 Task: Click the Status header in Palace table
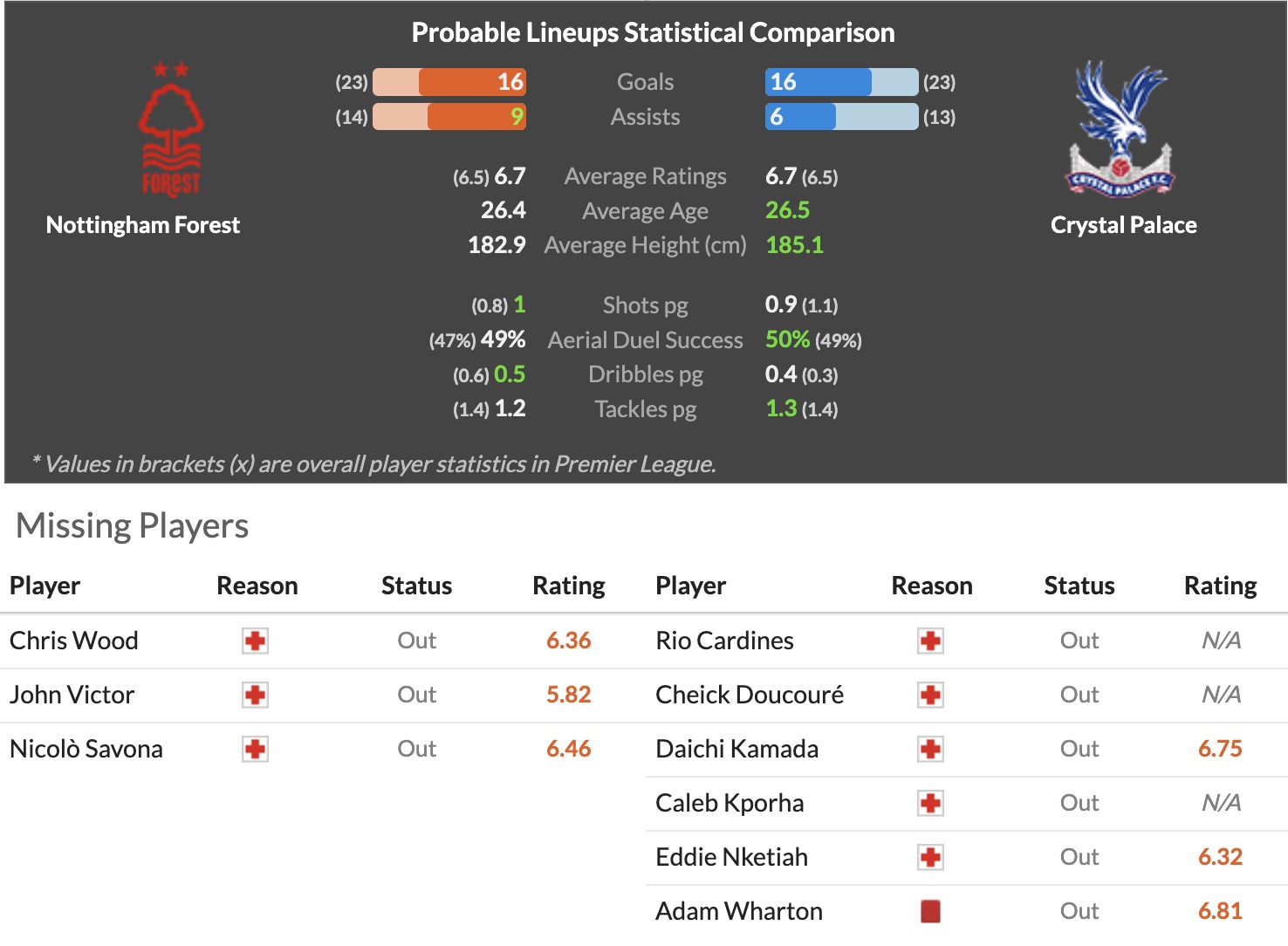[1079, 586]
